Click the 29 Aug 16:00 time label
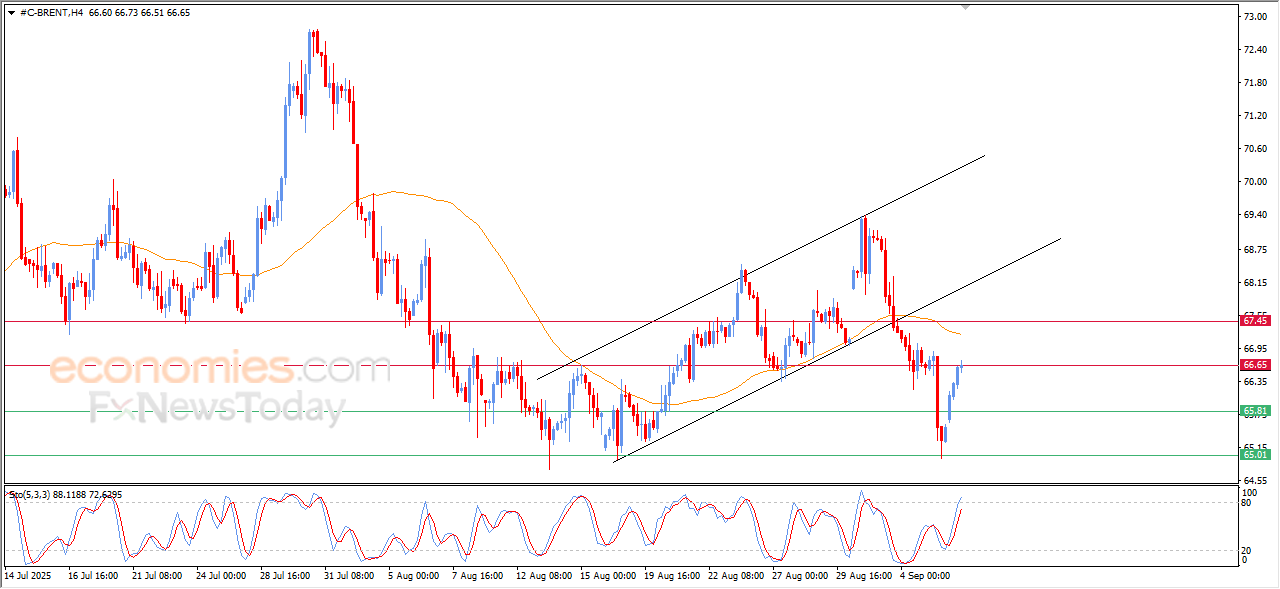 (863, 576)
